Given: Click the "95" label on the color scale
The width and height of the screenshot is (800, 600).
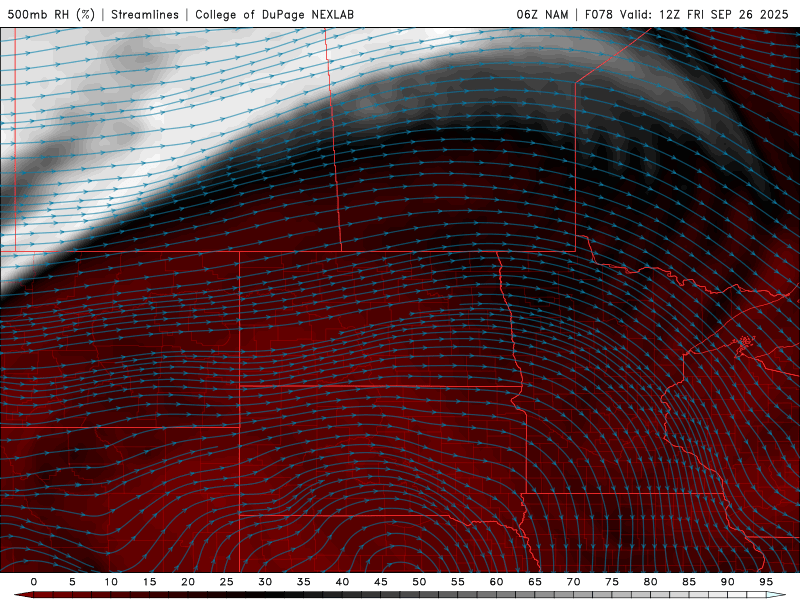Looking at the screenshot, I should tap(766, 582).
